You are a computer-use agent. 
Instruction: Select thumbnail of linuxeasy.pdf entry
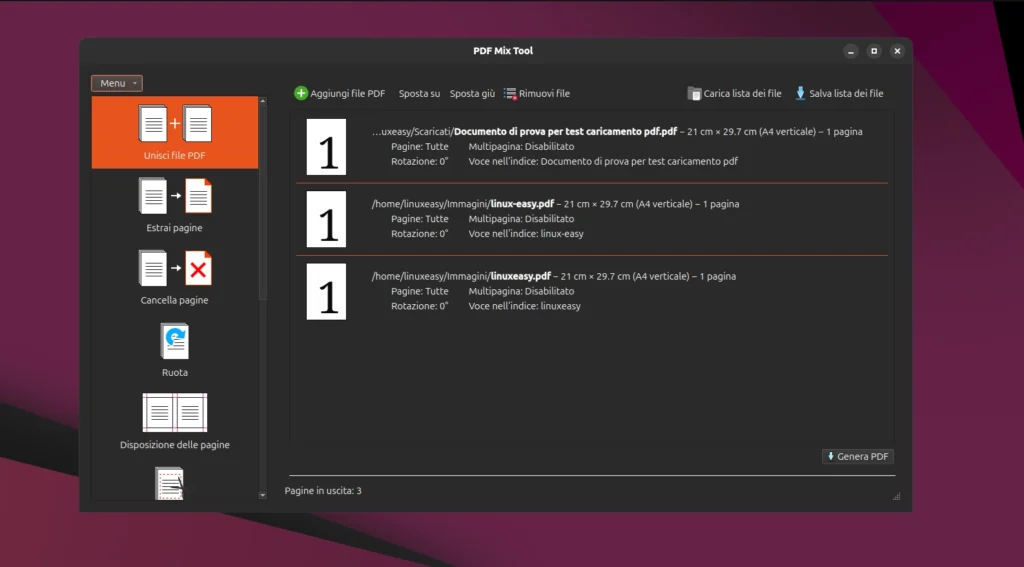pyautogui.click(x=327, y=291)
